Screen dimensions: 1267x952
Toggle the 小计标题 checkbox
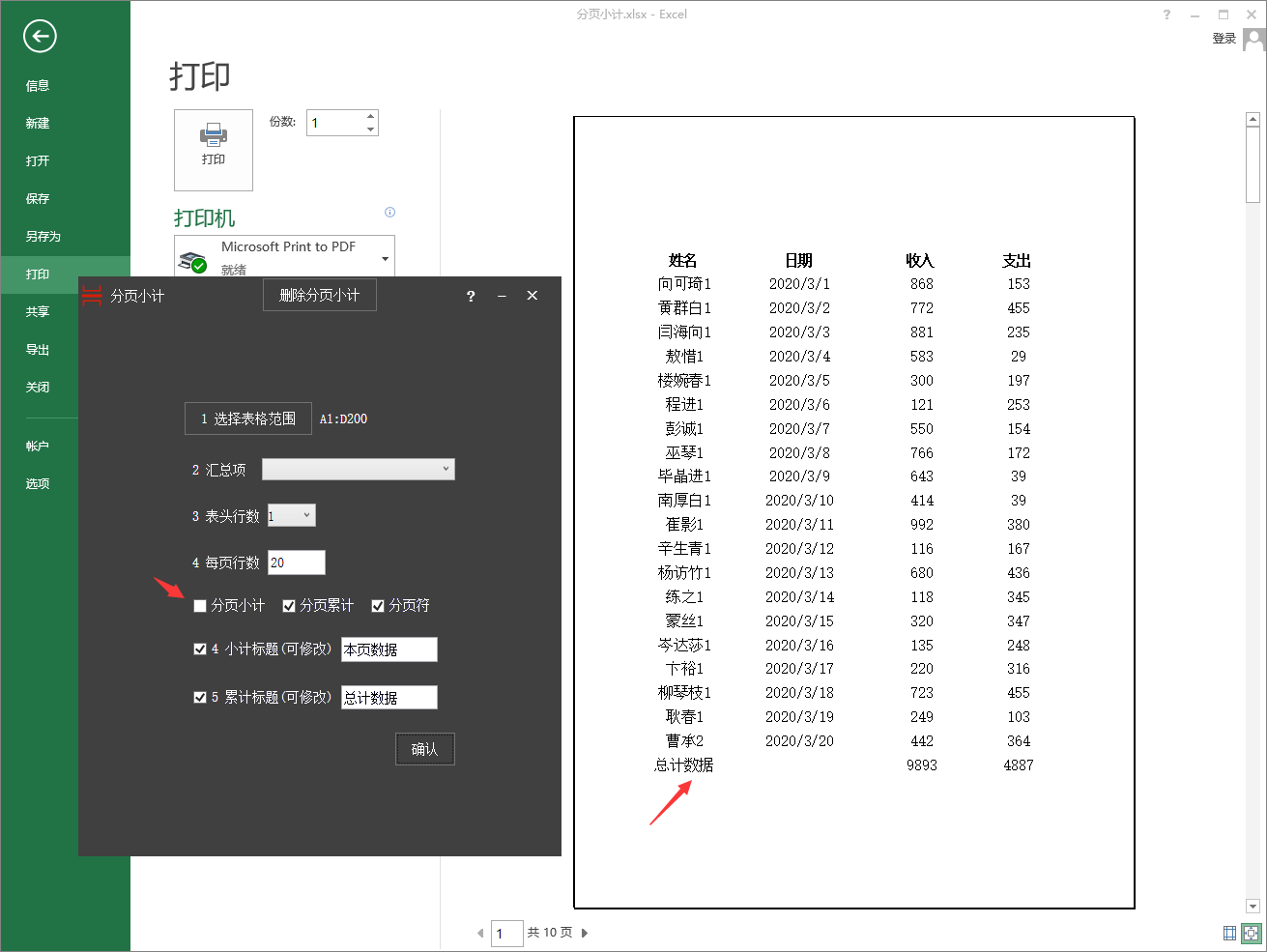click(x=200, y=649)
